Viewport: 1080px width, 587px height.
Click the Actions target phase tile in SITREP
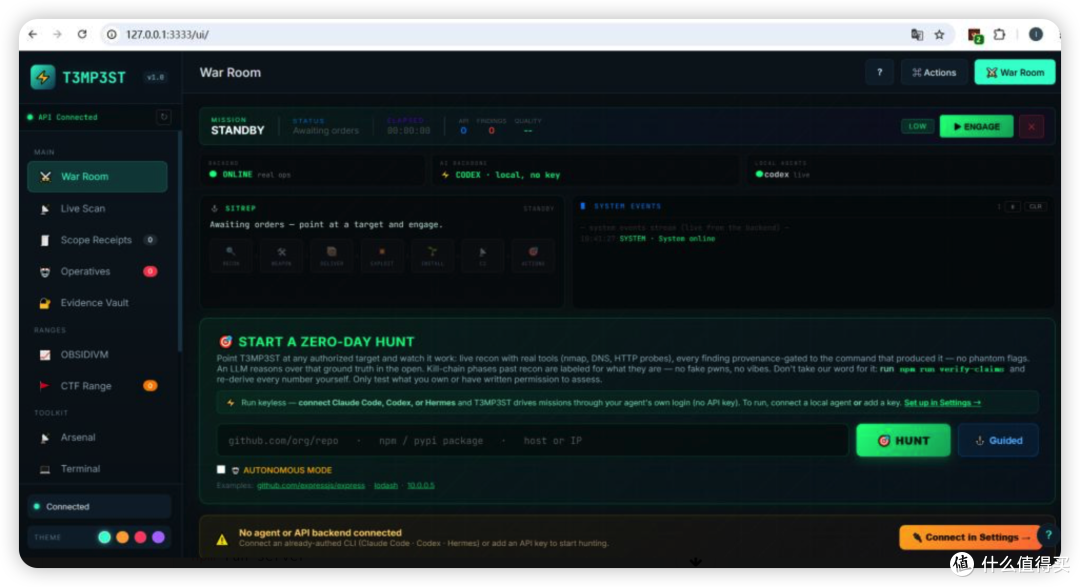click(532, 256)
